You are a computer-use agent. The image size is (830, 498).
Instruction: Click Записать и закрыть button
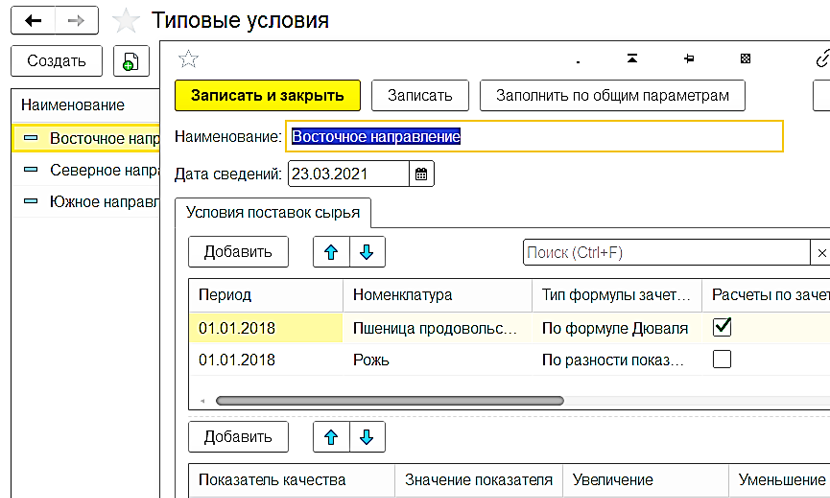click(x=267, y=95)
